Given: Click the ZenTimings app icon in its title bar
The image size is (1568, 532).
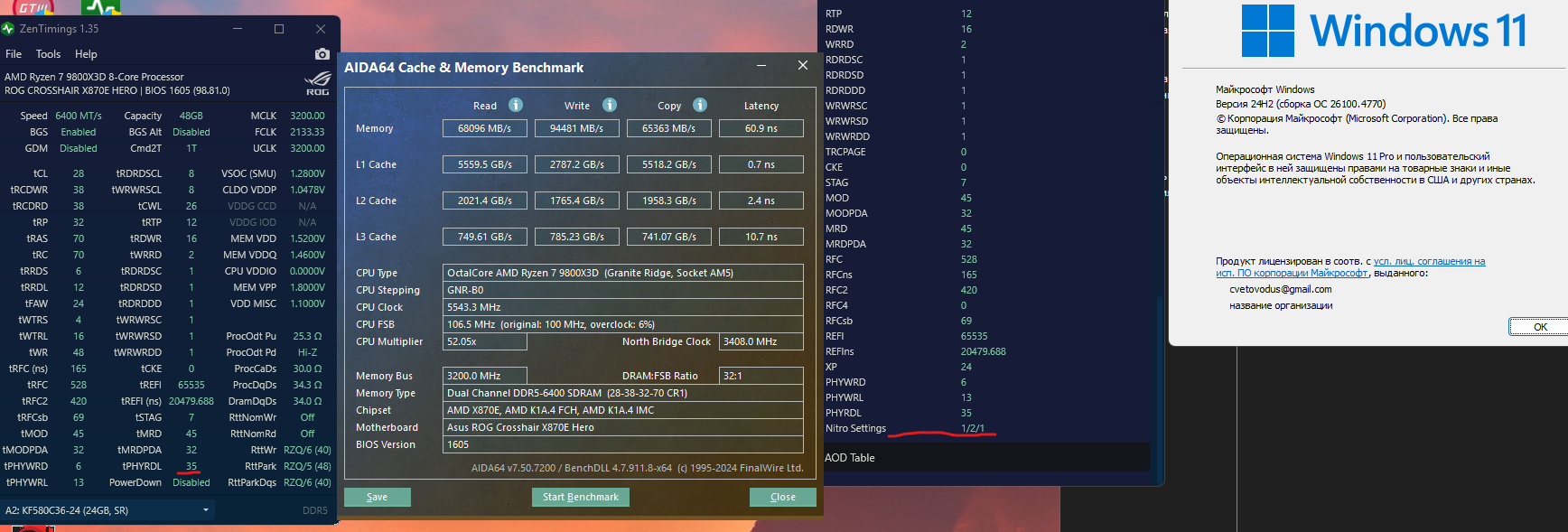Looking at the screenshot, I should pos(8,29).
